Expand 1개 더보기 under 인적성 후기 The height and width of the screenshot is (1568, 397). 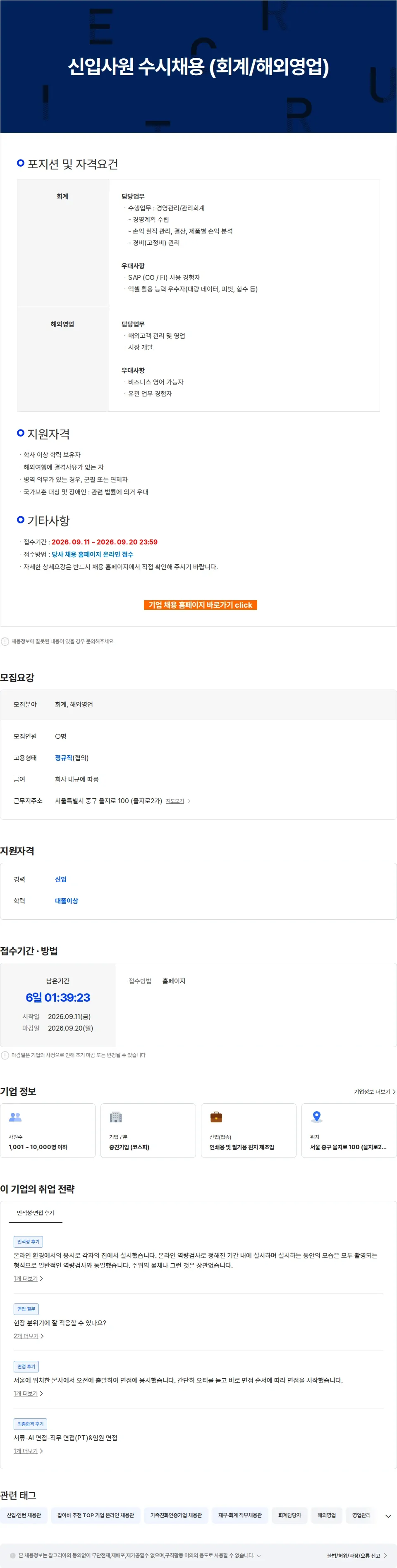pos(28,1278)
